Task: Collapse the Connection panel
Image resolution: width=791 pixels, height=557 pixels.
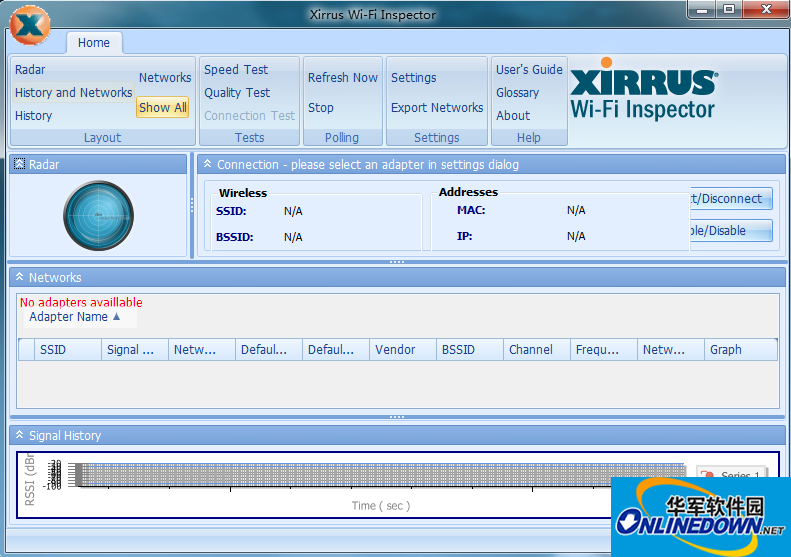Action: (x=207, y=164)
